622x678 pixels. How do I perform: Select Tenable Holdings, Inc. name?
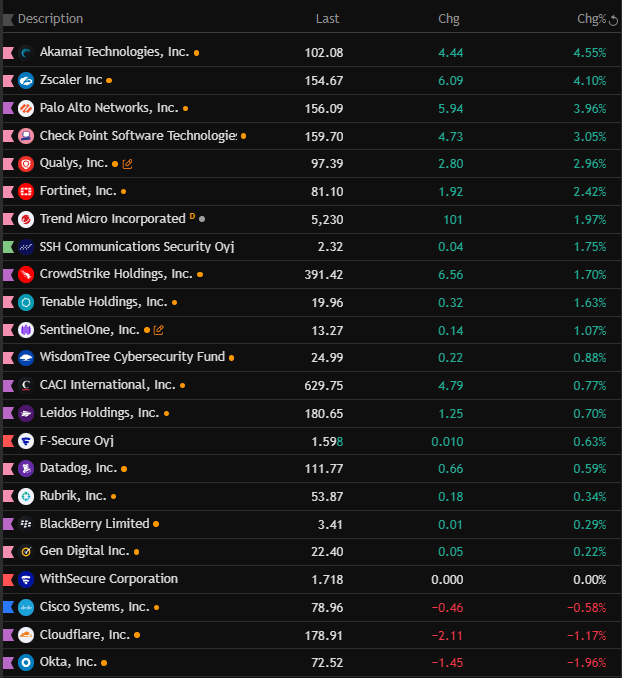coord(103,302)
